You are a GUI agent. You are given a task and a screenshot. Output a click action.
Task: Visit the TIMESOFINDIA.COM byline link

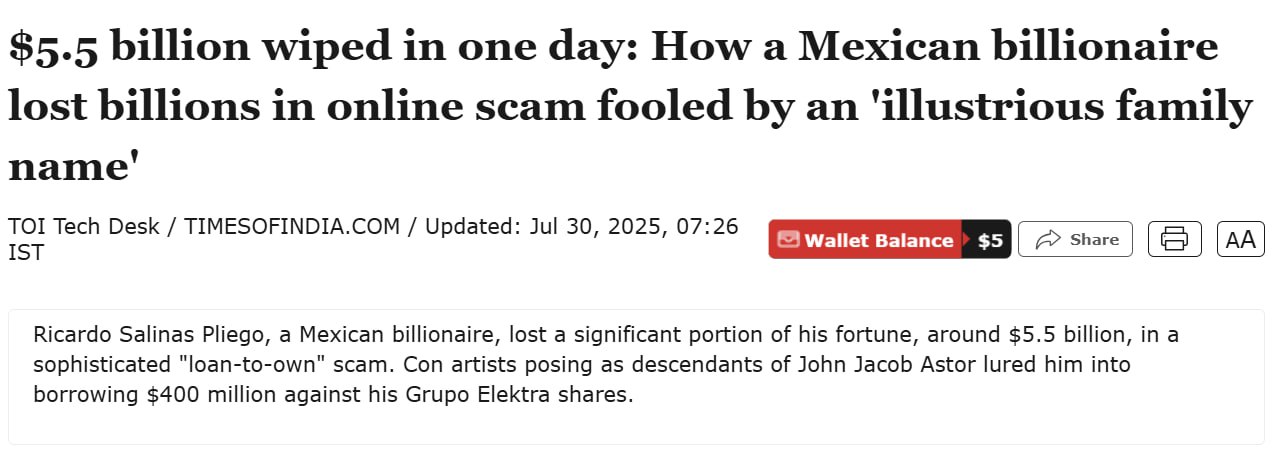pyautogui.click(x=292, y=226)
